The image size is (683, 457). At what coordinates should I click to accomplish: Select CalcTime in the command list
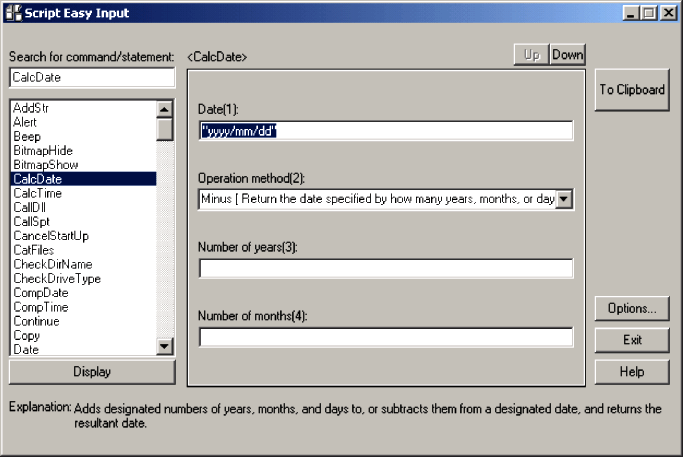tap(83, 193)
